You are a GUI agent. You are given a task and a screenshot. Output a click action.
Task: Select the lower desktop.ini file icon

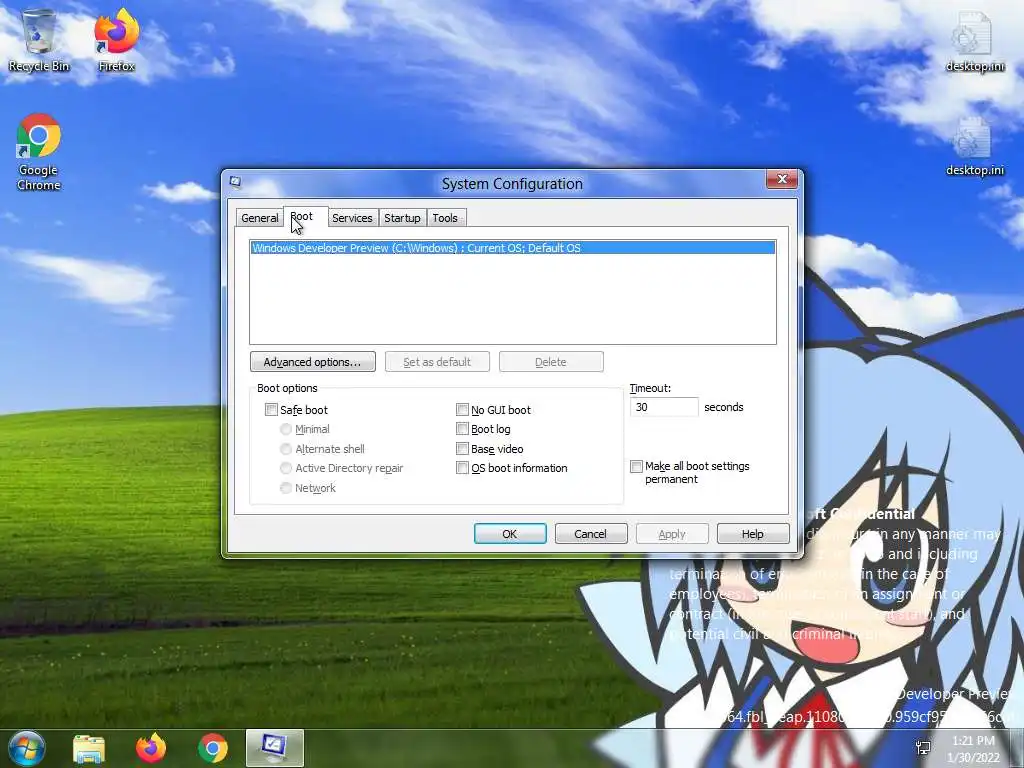[974, 146]
